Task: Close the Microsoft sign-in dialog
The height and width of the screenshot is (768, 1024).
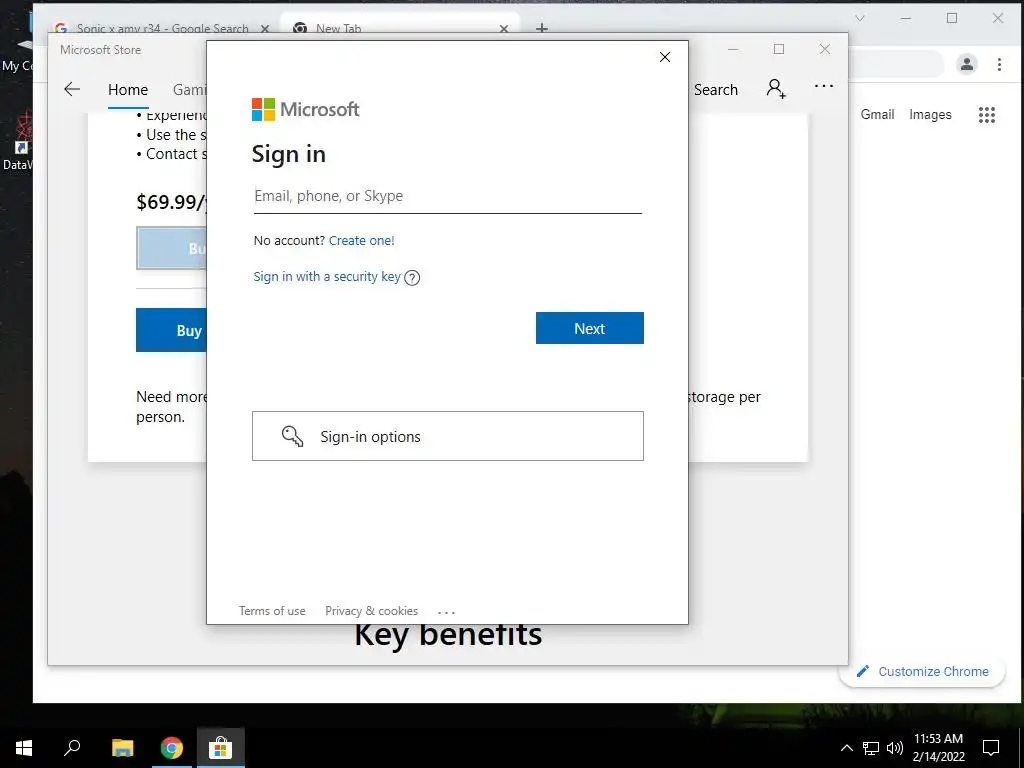Action: tap(665, 57)
